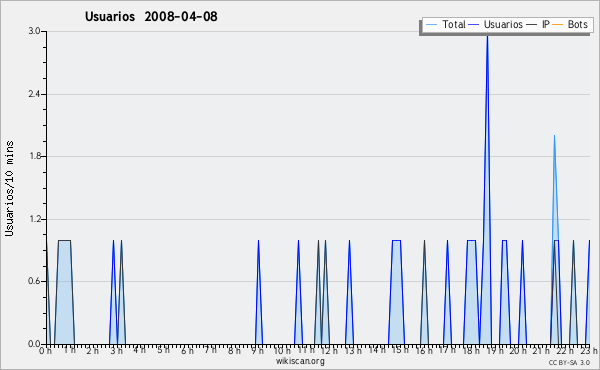Click the light blue Total legend line
This screenshot has width=600, height=370.
(x=431, y=25)
